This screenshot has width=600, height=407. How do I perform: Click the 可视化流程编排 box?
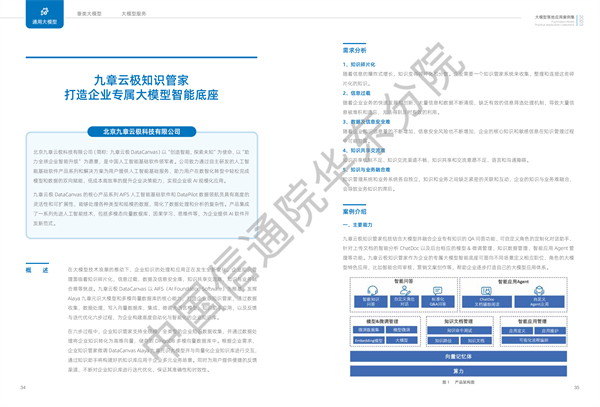click(533, 340)
